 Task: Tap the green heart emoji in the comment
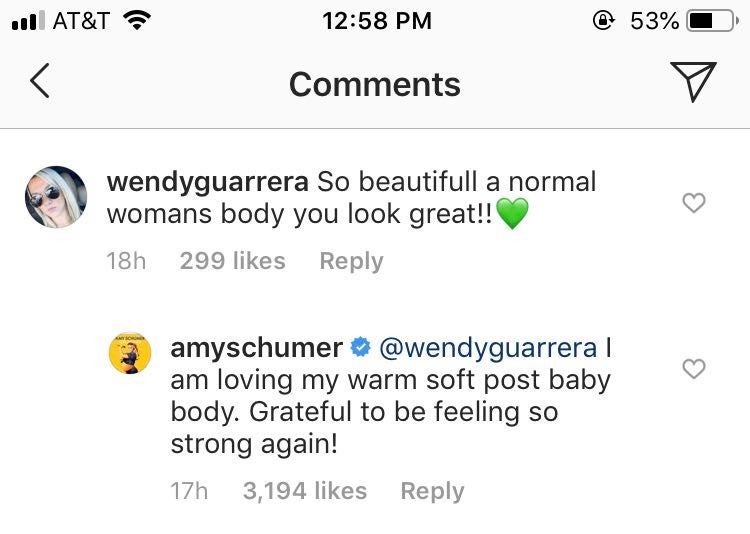coord(511,213)
